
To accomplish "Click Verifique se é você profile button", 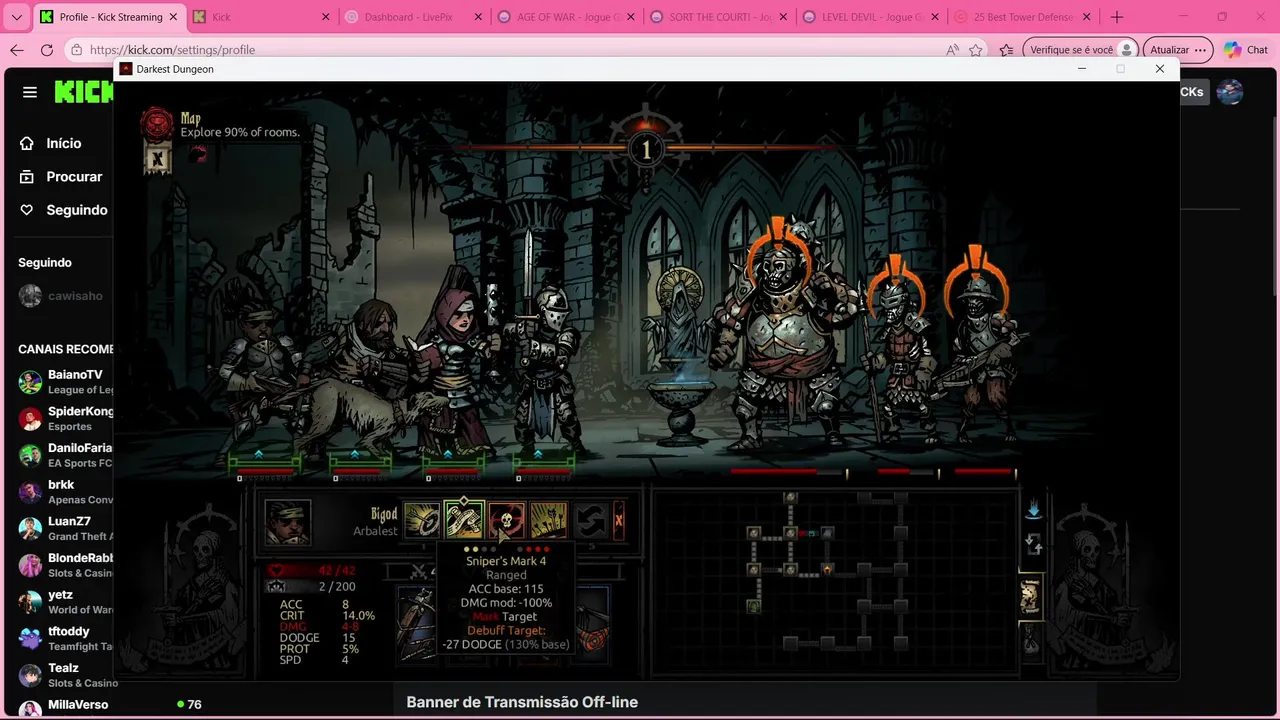I will click(1082, 50).
